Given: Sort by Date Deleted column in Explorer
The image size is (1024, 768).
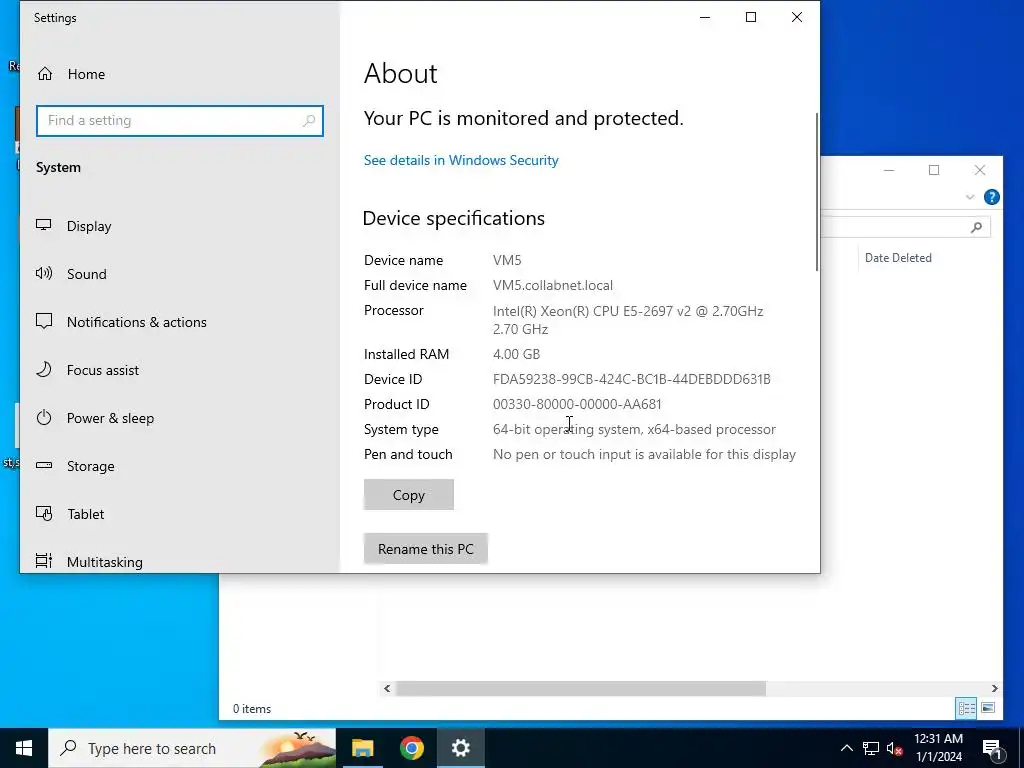Looking at the screenshot, I should point(898,258).
